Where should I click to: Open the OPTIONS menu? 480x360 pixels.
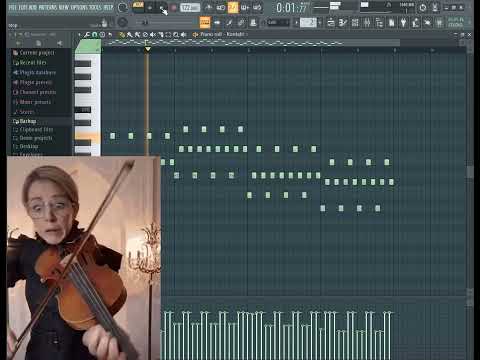79,7
